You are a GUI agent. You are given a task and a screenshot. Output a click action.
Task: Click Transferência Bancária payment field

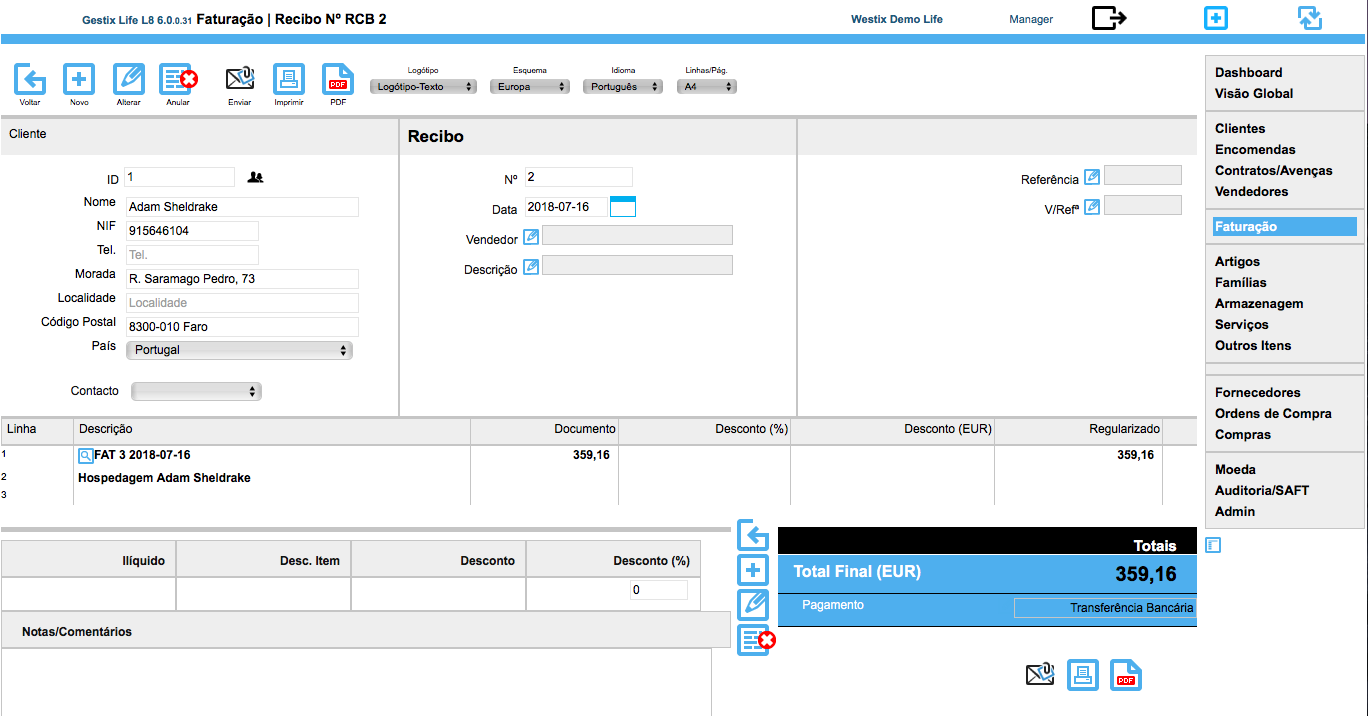pos(1105,608)
